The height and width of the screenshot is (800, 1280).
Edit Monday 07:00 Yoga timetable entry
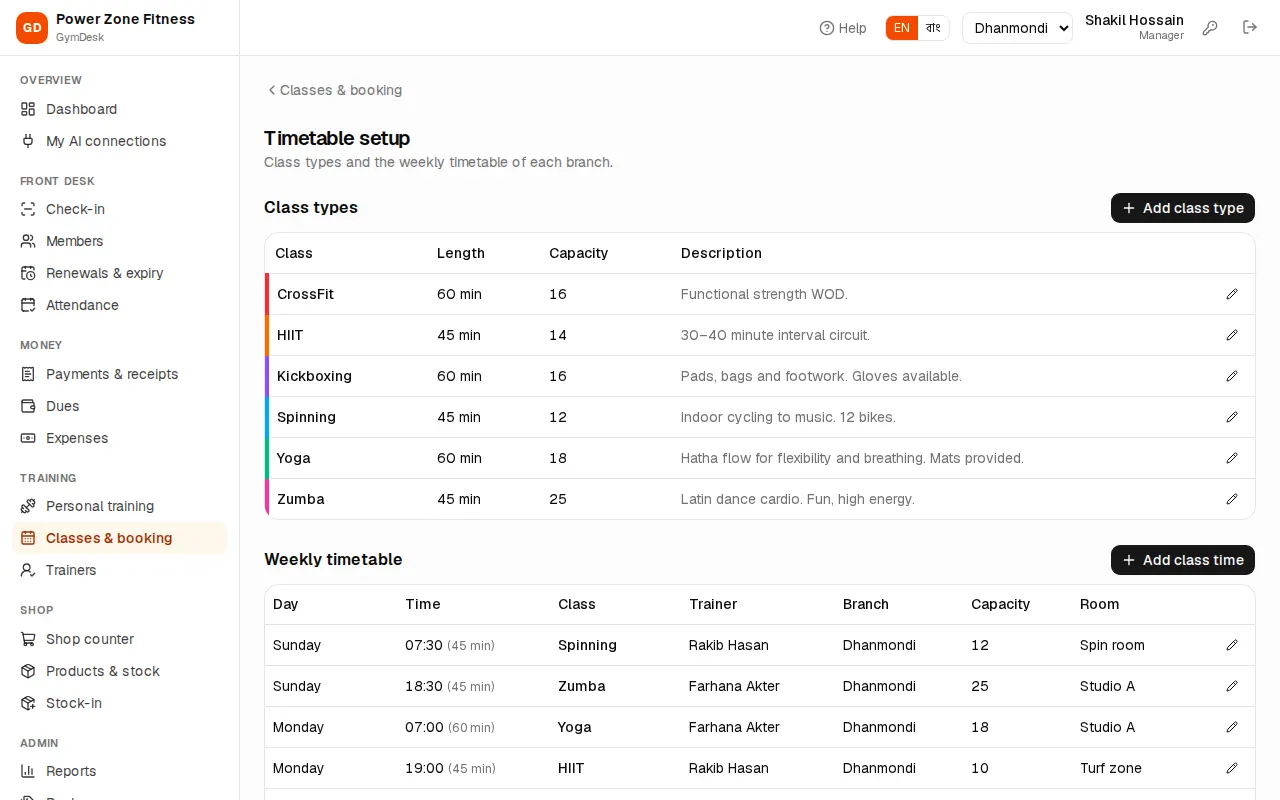(1232, 727)
